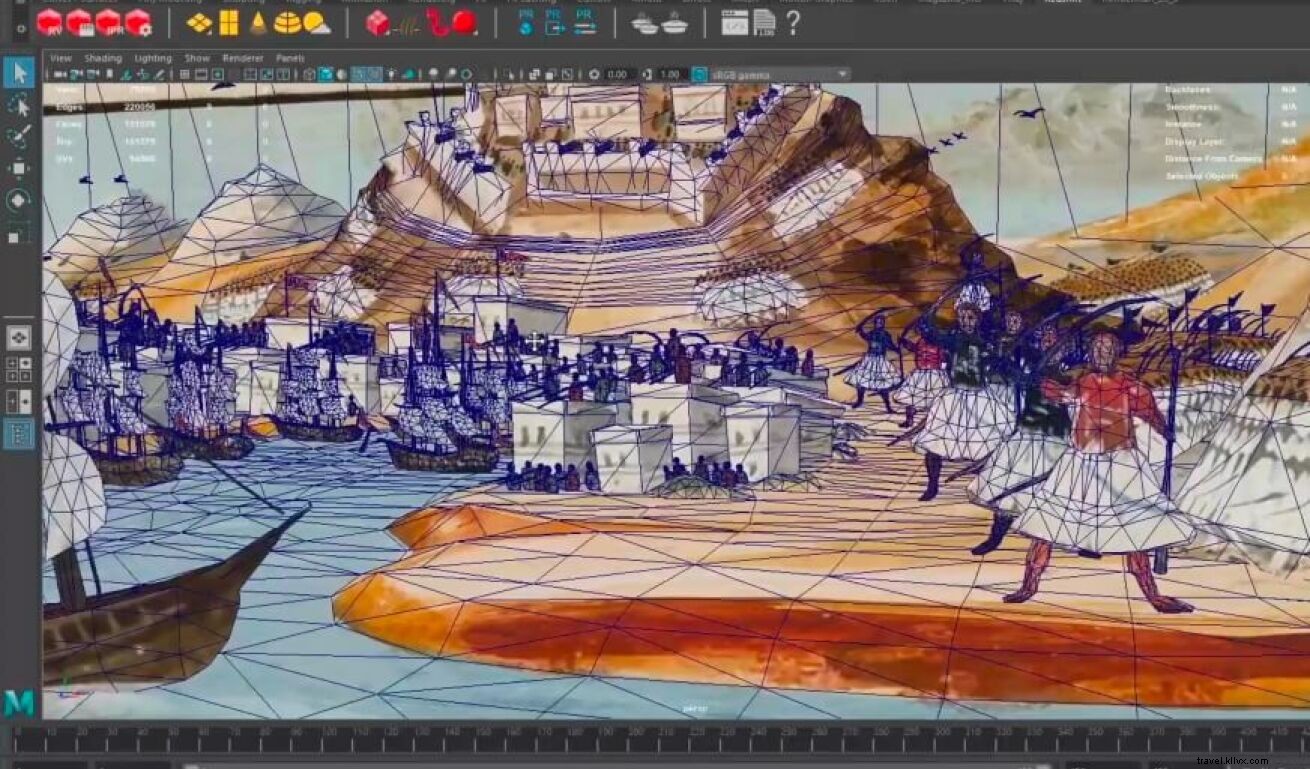1310x769 pixels.
Task: Expand the Lighting panel menu
Action: pos(153,58)
